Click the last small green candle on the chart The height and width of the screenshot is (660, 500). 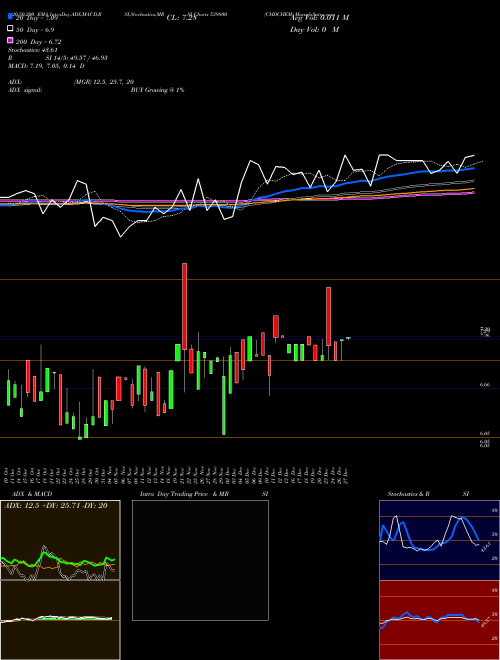(348, 338)
